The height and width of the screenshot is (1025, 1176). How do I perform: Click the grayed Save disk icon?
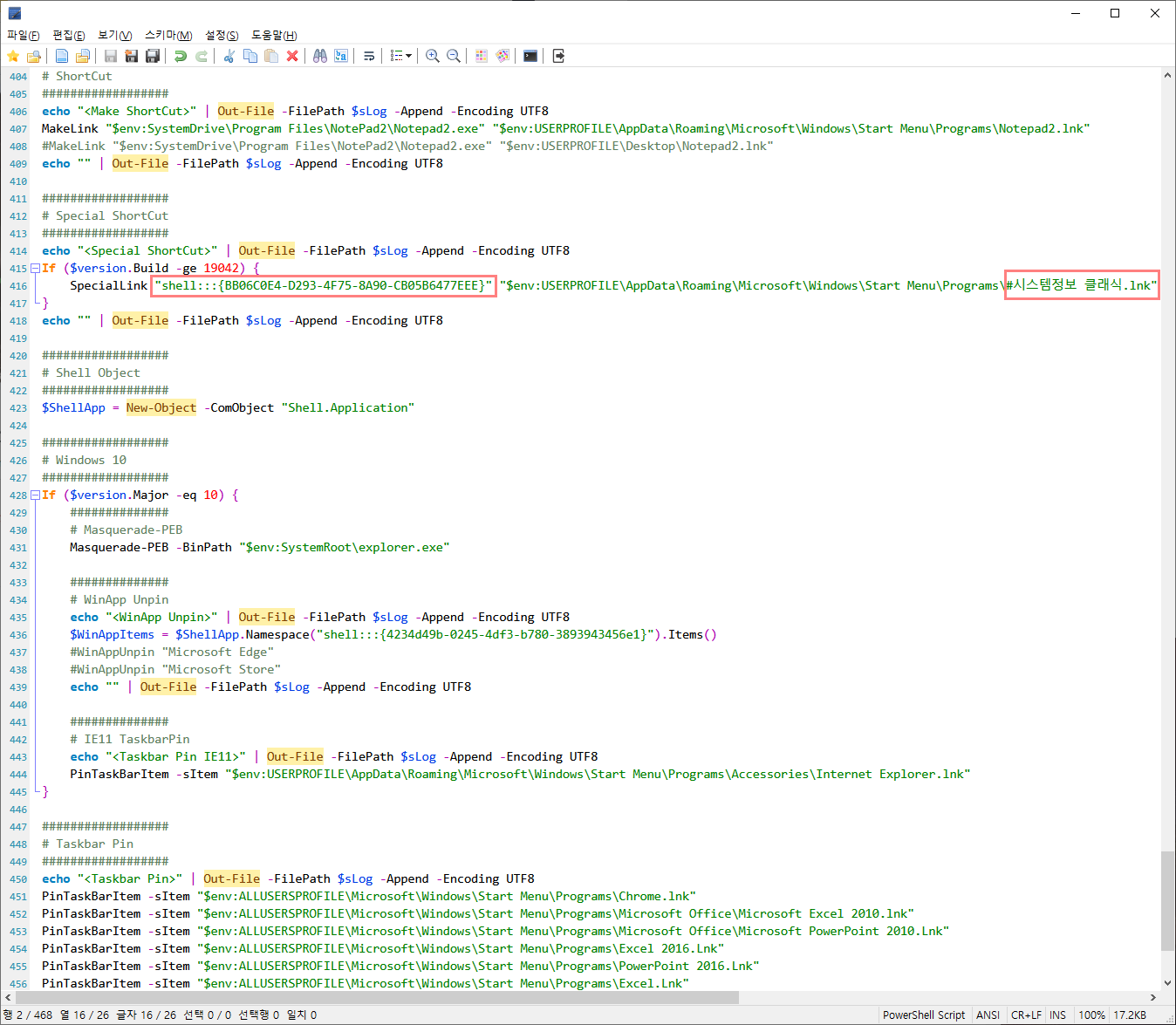coord(111,56)
